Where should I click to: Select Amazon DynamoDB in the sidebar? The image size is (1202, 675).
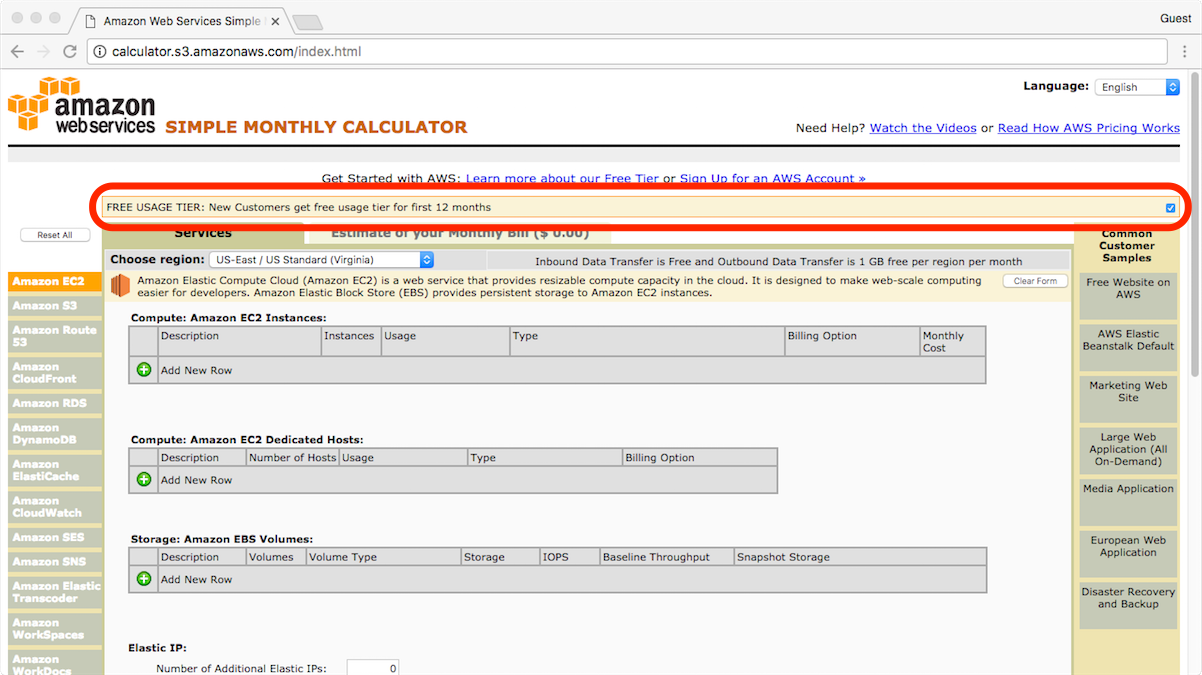[x=55, y=434]
